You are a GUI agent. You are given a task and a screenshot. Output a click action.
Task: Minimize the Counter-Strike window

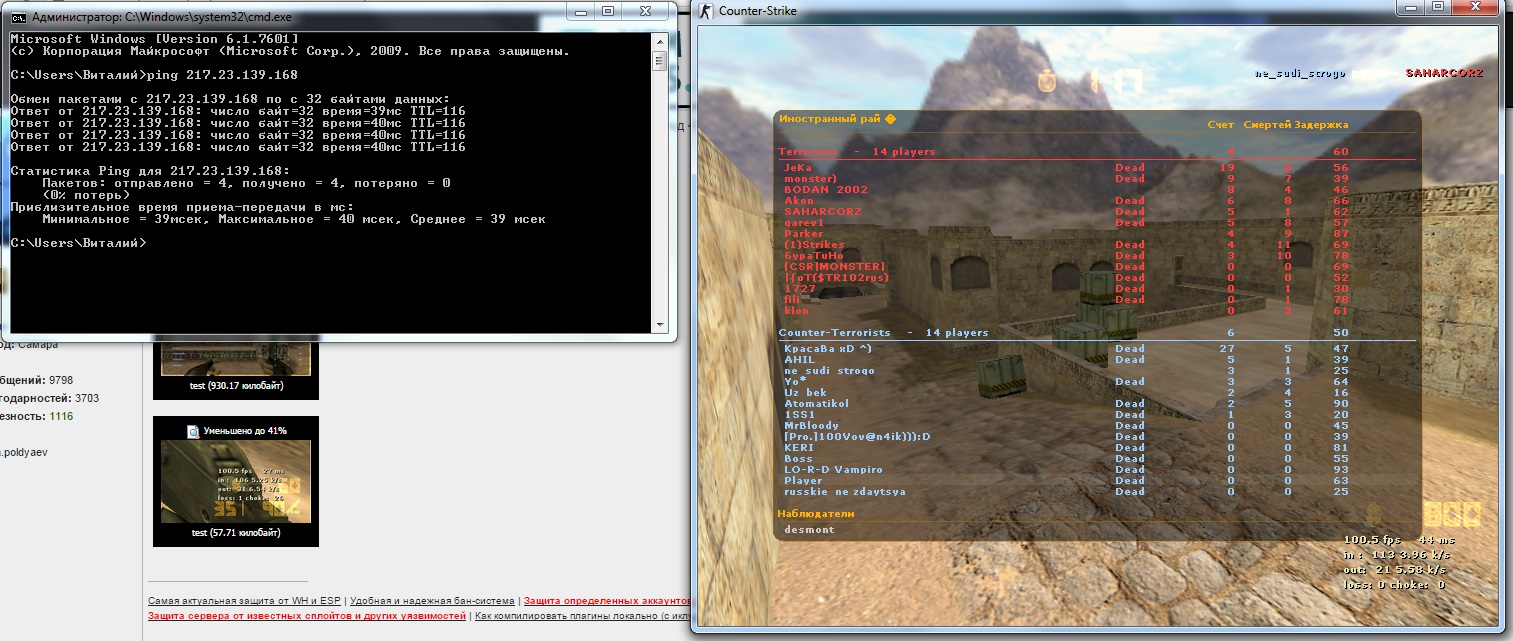1412,6
